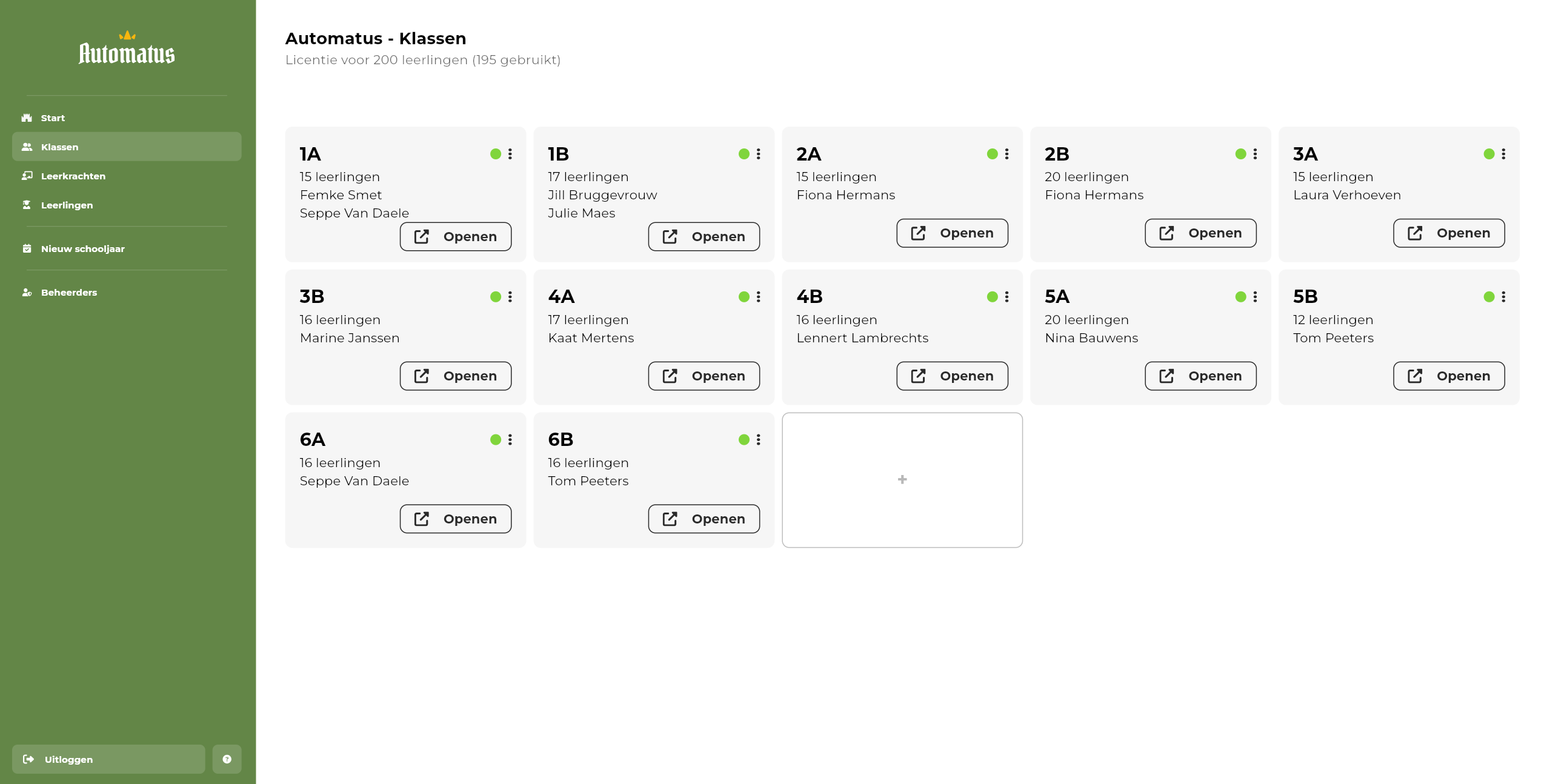Click the Nieuw schooljaar calendar icon

click(x=27, y=248)
